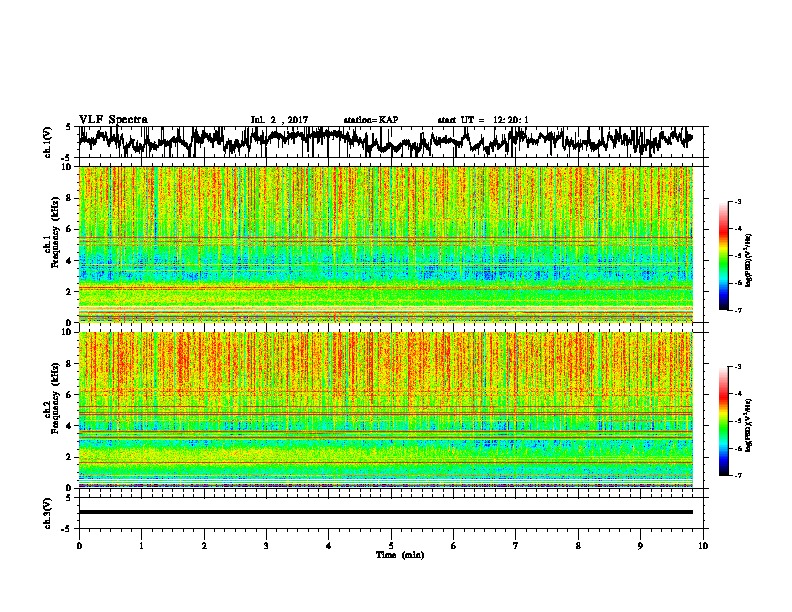Click time axis tick label "8"

coord(578,546)
